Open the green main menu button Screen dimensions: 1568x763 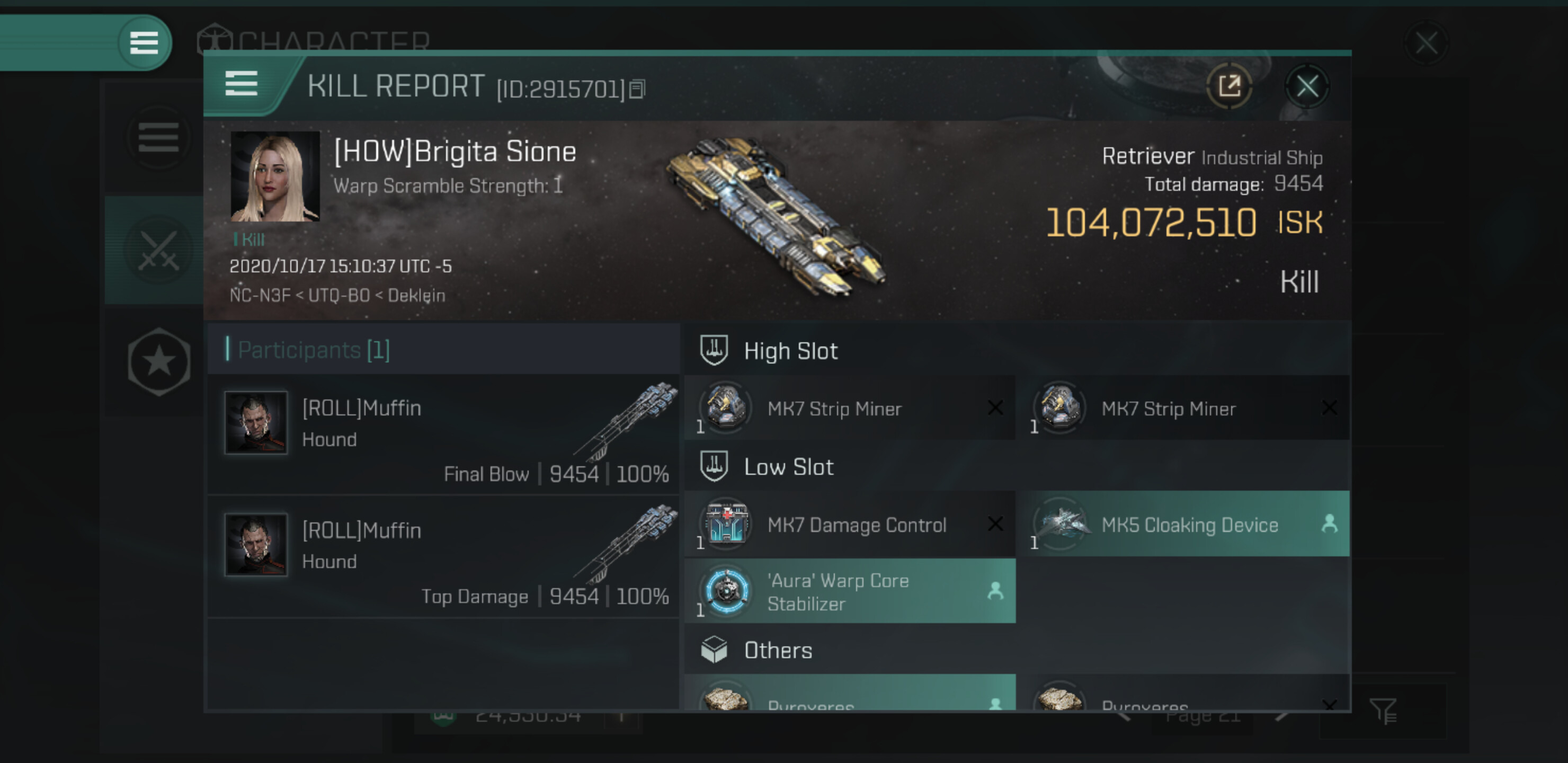tap(144, 42)
